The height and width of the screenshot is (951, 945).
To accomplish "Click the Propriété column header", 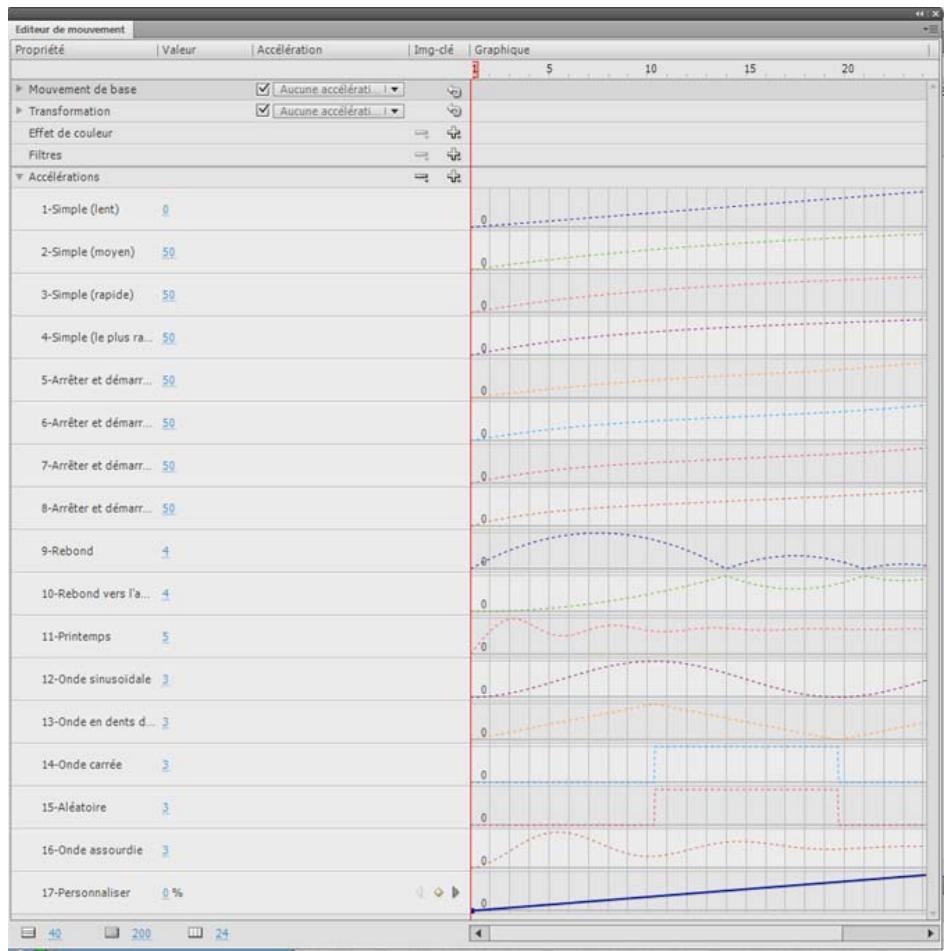I will point(39,50).
